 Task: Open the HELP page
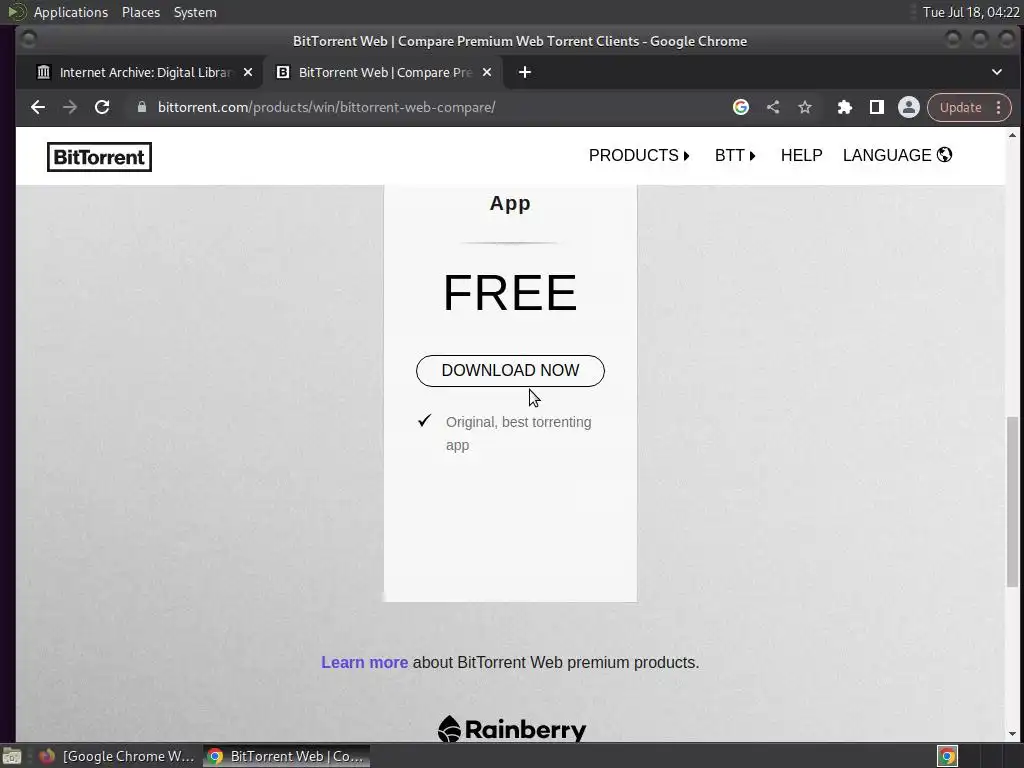pos(801,155)
